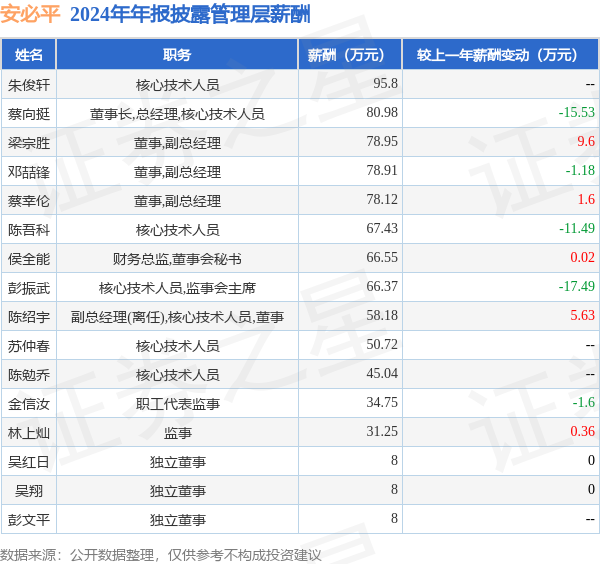Viewport: 600px width, 564px height.
Task: Select the name 彭文平
Action: [x=29, y=520]
